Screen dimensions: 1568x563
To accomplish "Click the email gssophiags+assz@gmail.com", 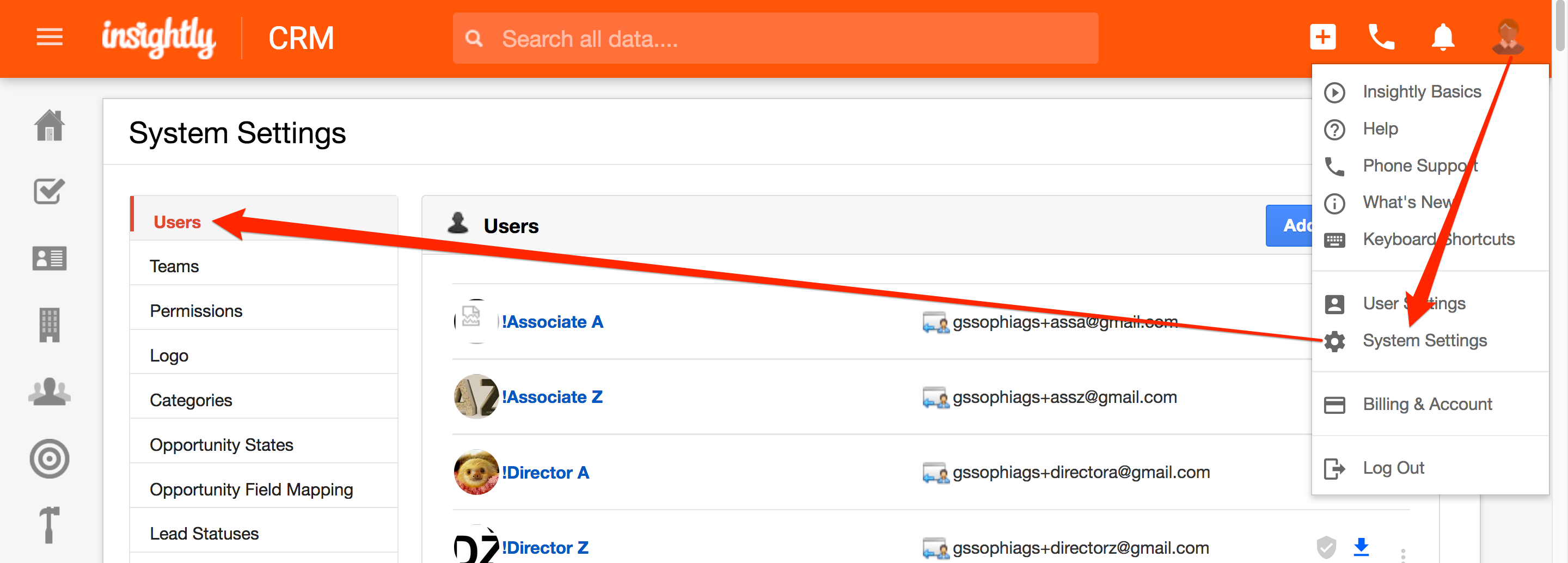I will (x=1064, y=397).
